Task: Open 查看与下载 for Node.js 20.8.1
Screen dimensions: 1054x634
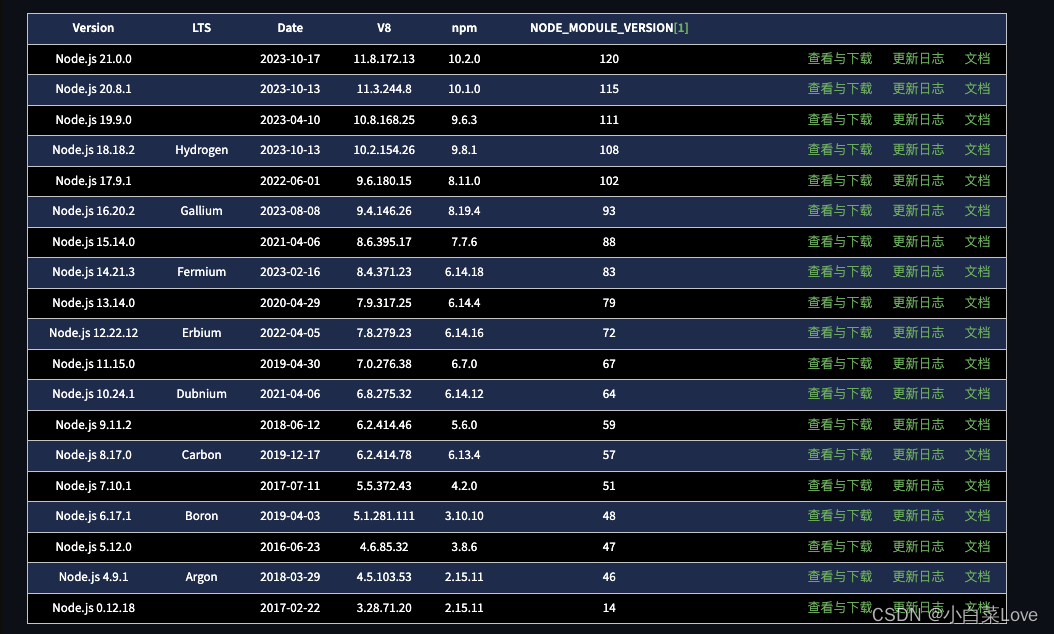Action: pos(840,89)
